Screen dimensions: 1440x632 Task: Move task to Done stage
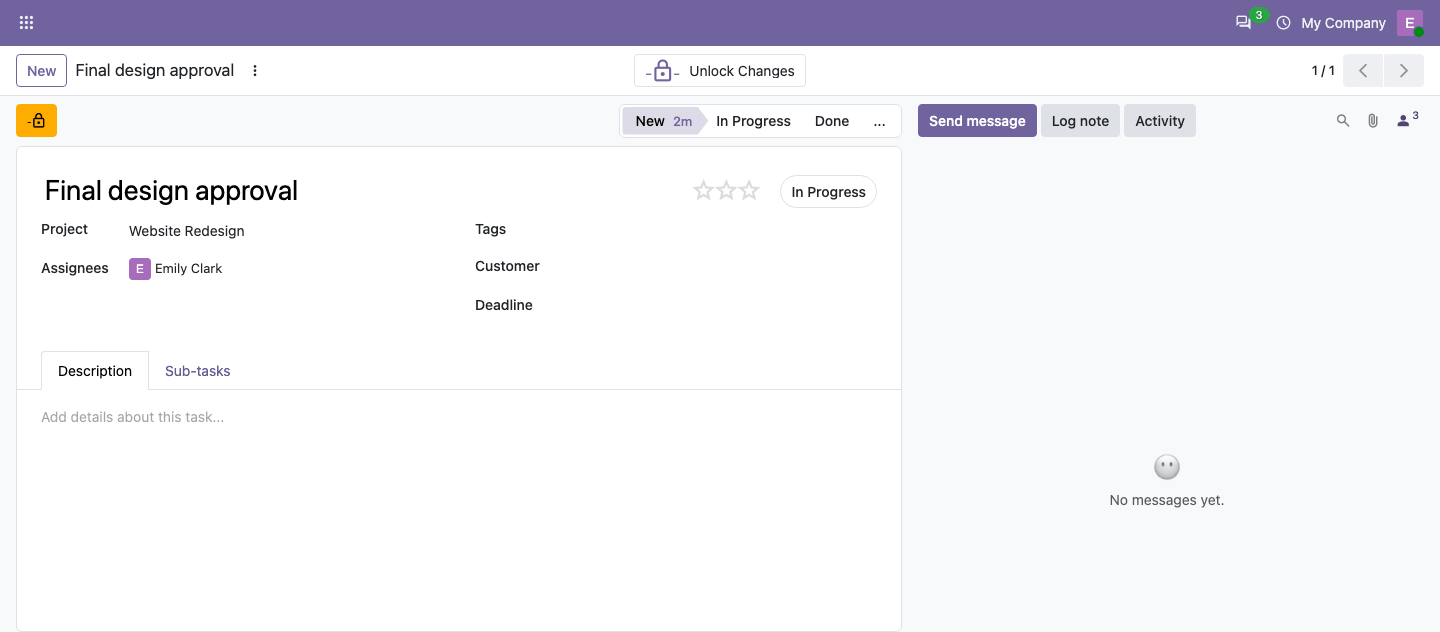[832, 121]
